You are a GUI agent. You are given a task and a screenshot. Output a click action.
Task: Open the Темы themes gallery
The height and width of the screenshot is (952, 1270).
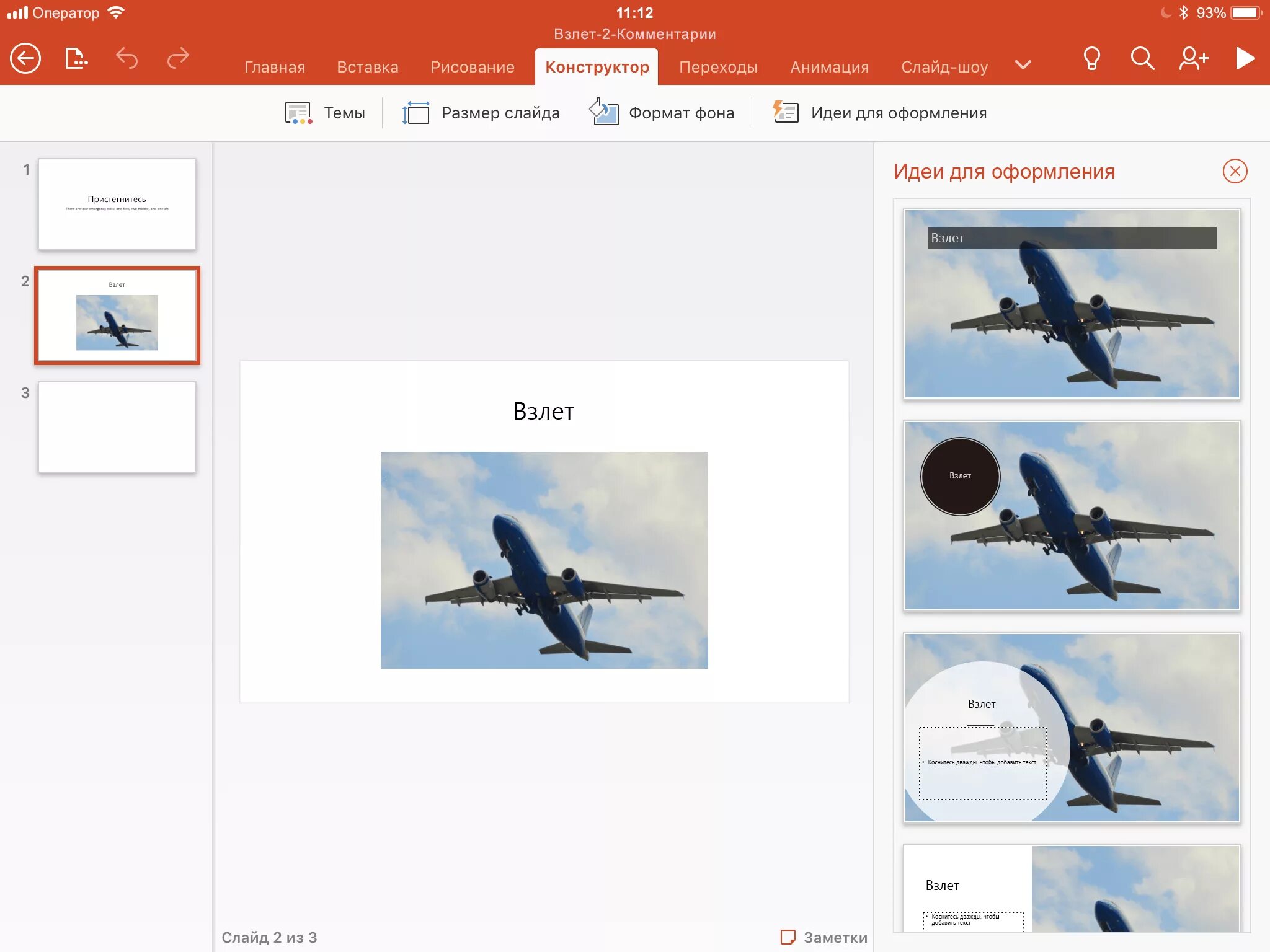325,113
